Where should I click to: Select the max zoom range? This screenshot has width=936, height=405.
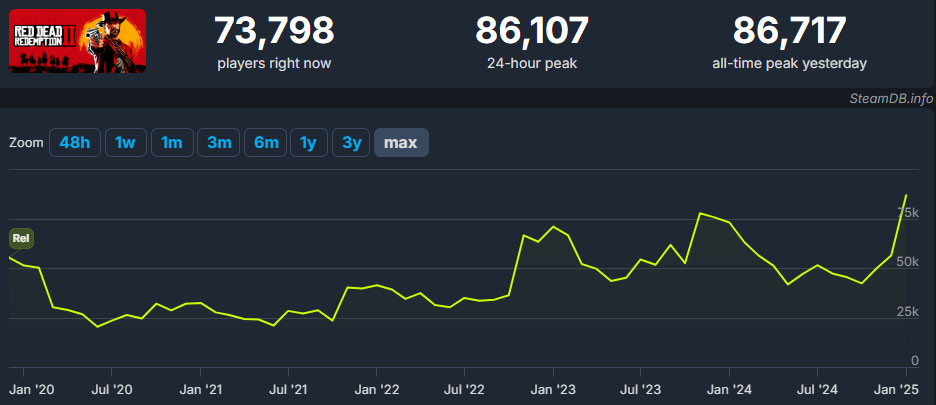coord(401,143)
